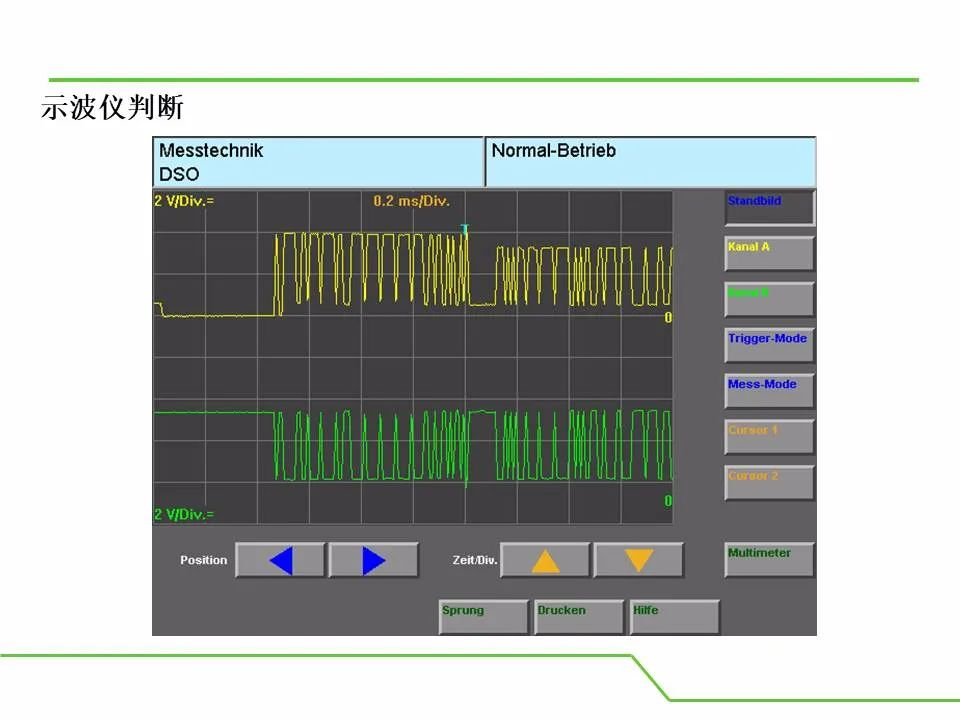Enable Cursor 1
960x720 pixels.
pos(770,437)
